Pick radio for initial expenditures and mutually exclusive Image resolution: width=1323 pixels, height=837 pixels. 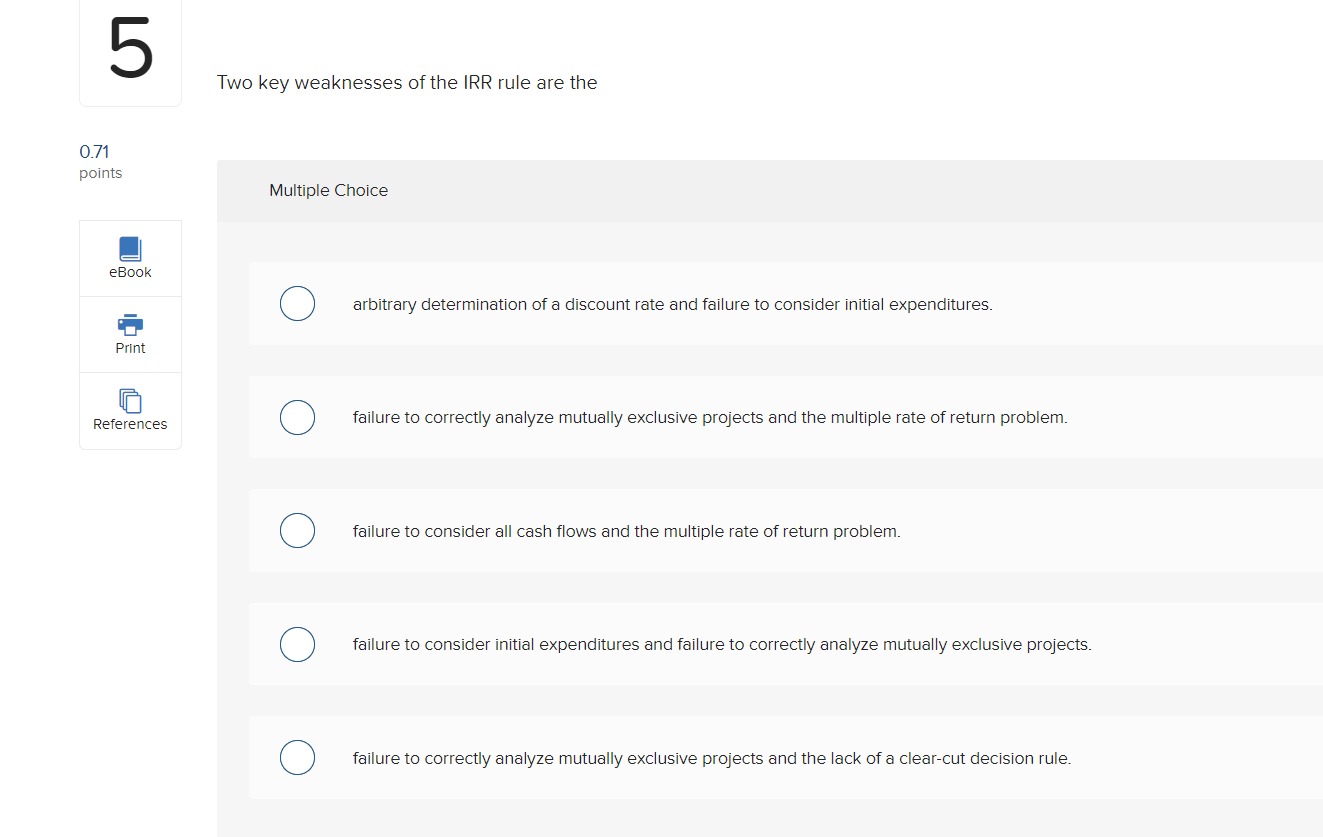[x=297, y=644]
